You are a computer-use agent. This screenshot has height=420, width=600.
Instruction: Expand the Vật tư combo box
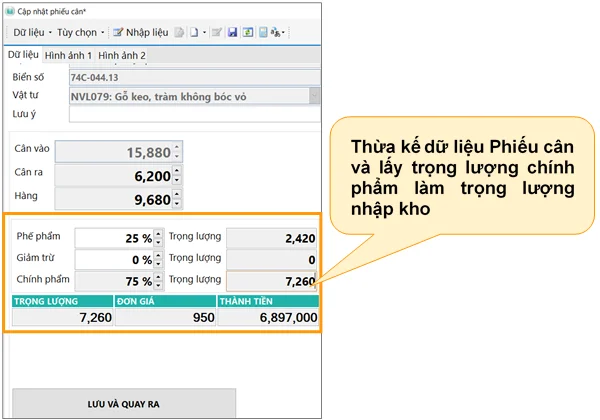pyautogui.click(x=315, y=96)
